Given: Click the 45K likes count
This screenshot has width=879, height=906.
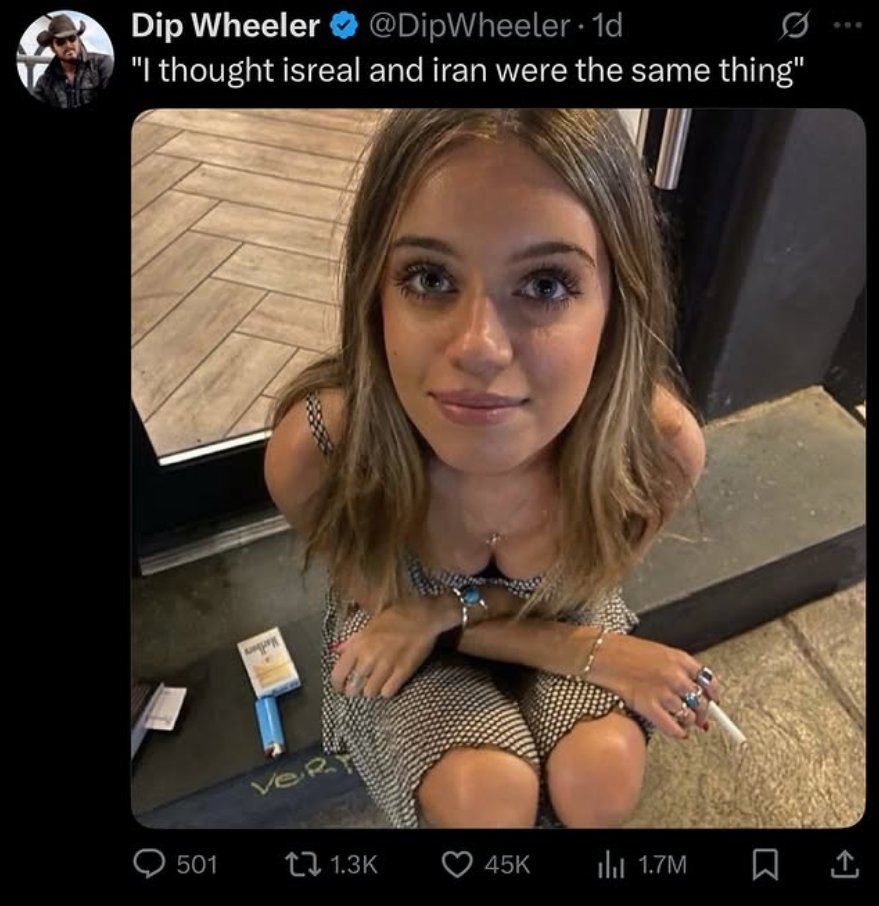Looking at the screenshot, I should 506,863.
